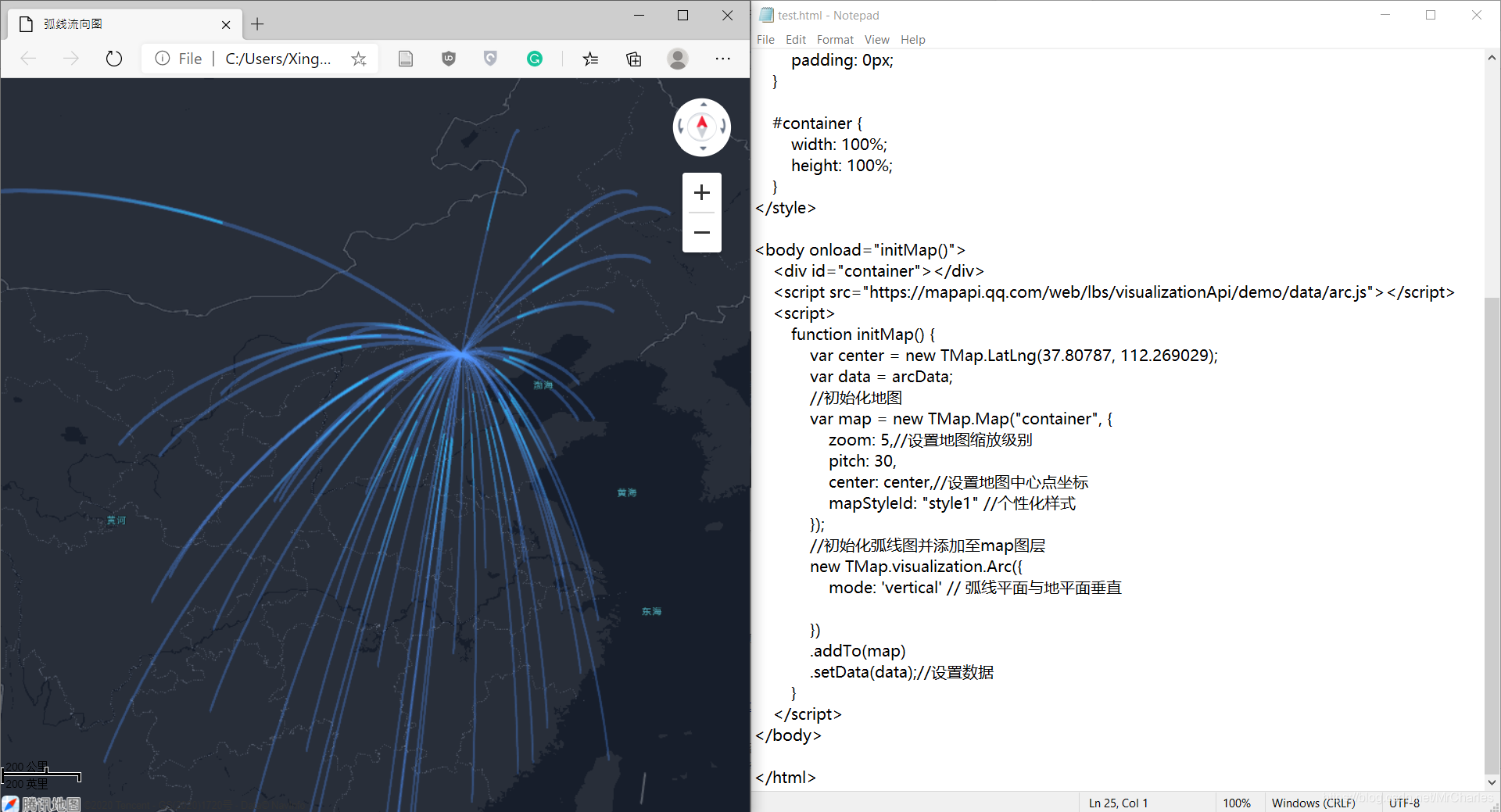Click the browser back arrow
Image resolution: width=1501 pixels, height=812 pixels.
tap(28, 59)
